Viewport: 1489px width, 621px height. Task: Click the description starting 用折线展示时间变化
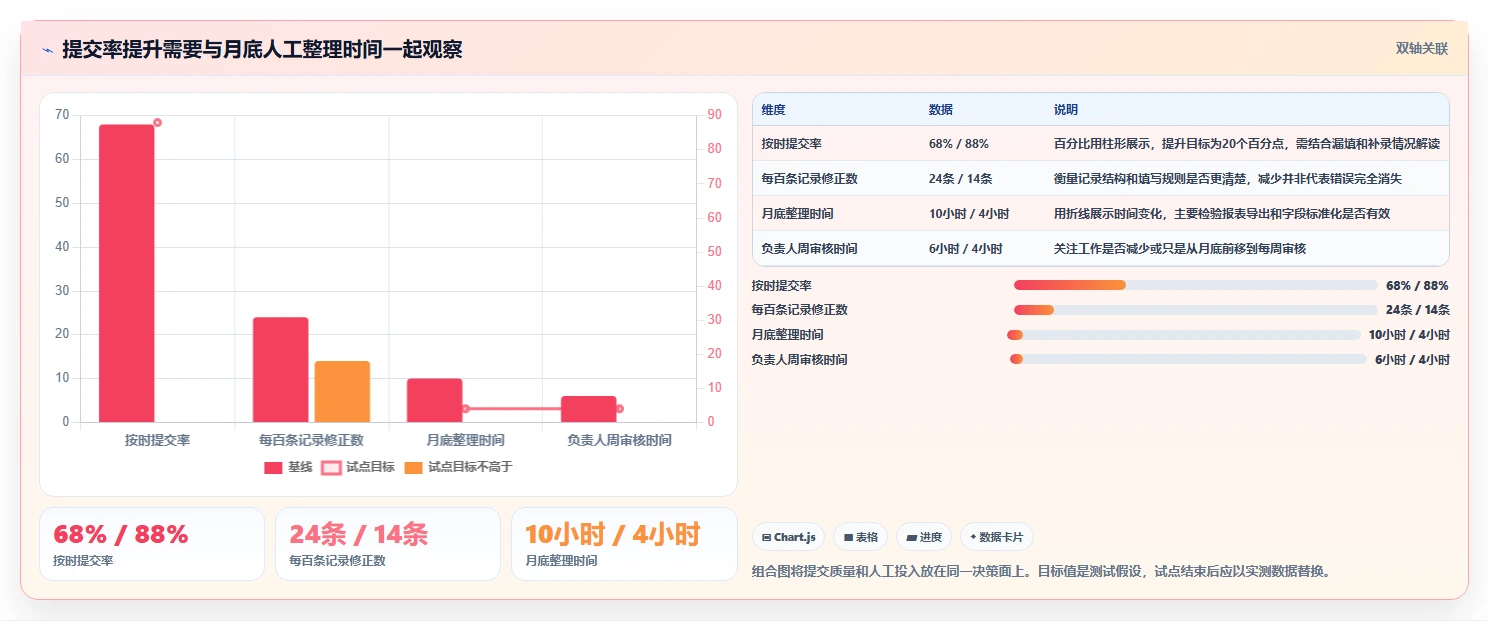tap(1222, 214)
